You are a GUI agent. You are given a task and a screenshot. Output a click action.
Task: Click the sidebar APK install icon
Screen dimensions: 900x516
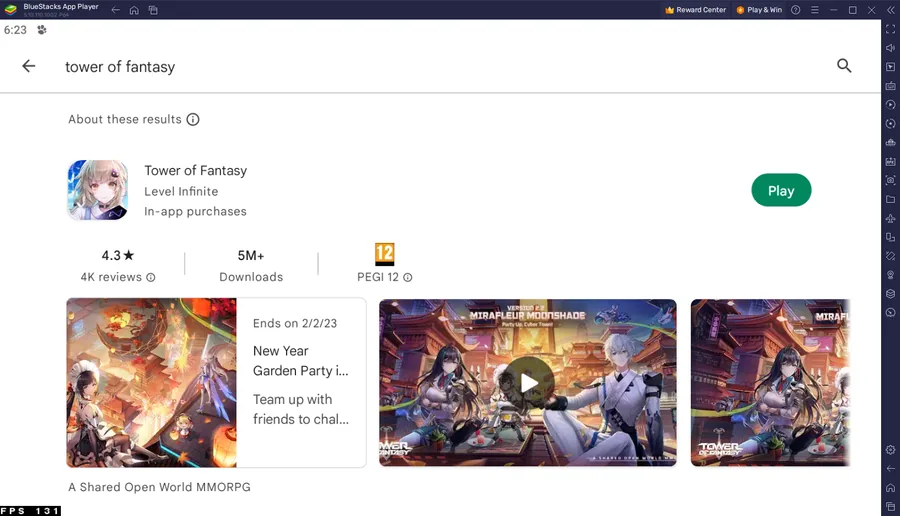[890, 161]
